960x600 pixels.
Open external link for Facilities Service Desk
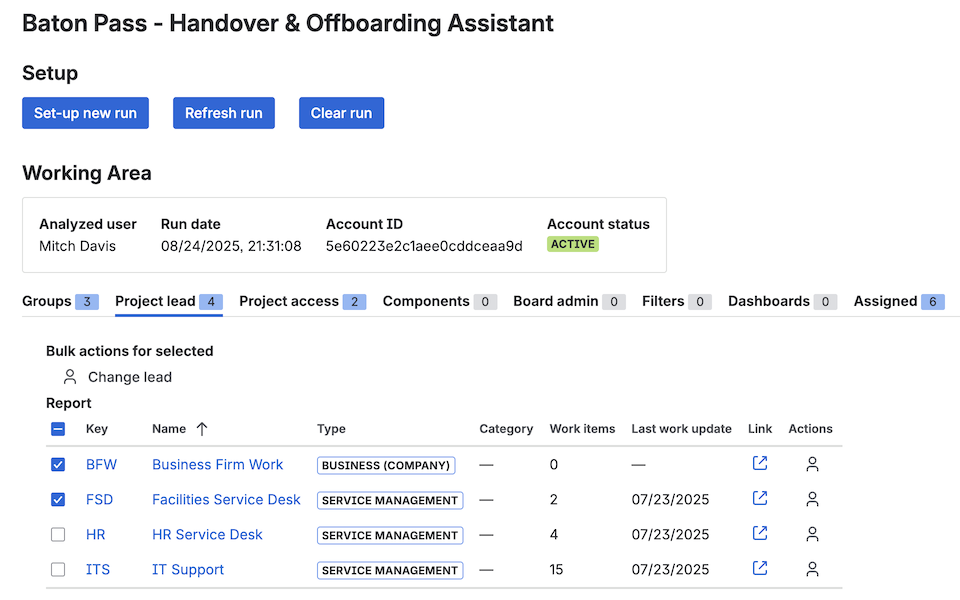pos(760,499)
